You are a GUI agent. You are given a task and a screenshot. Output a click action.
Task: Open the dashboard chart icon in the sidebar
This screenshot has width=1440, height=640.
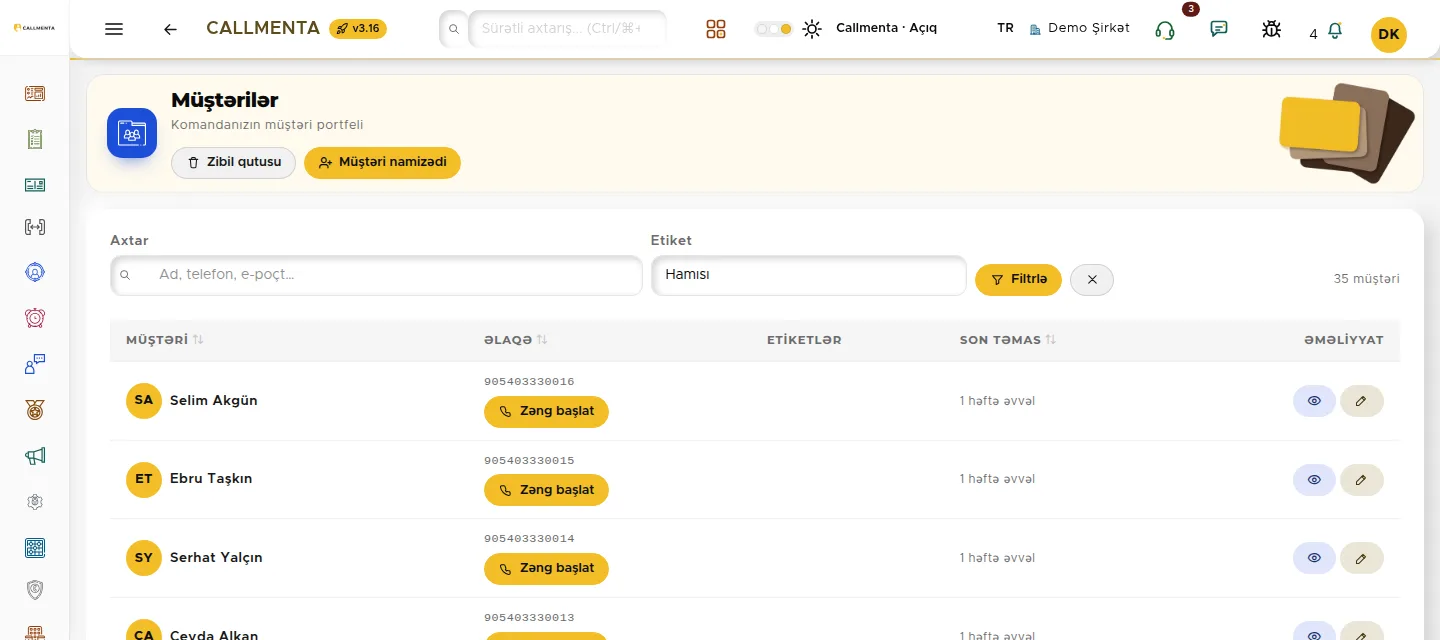[35, 94]
